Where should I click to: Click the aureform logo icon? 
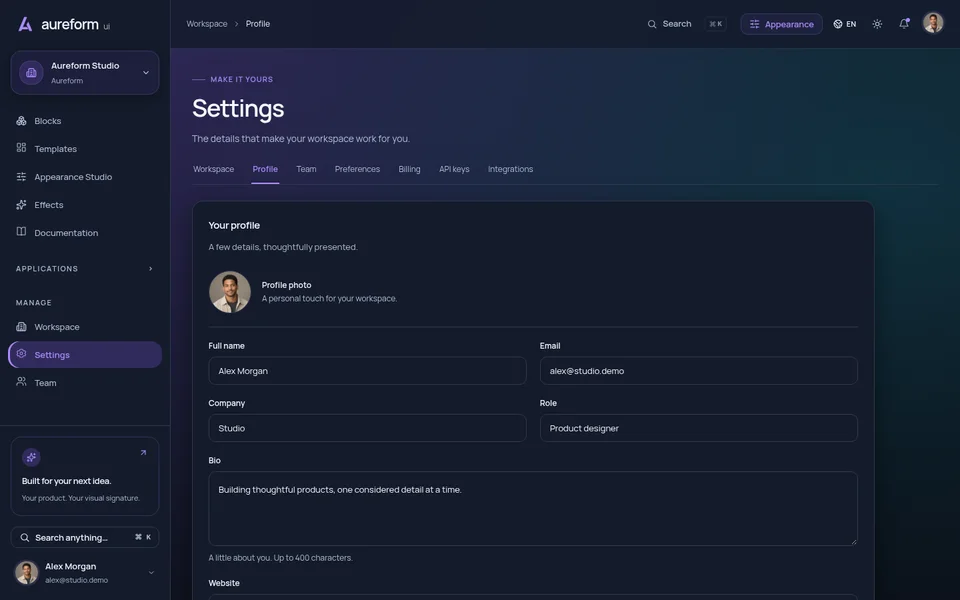pos(25,24)
